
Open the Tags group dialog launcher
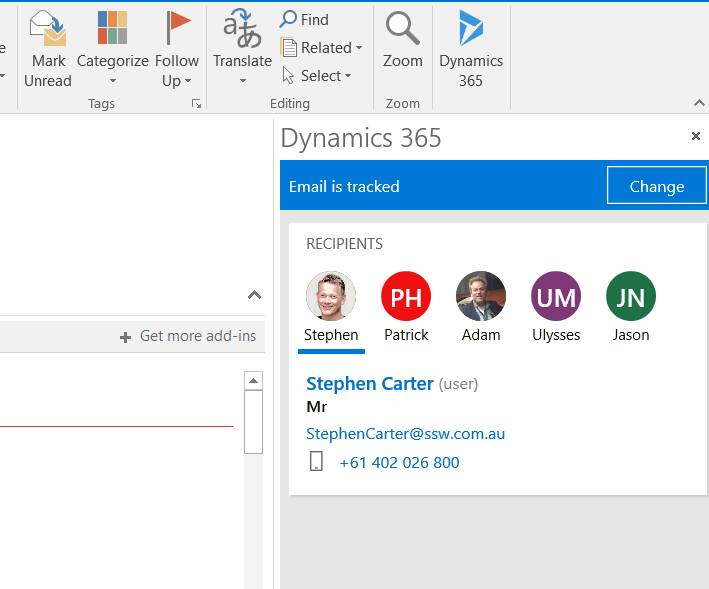pyautogui.click(x=196, y=103)
